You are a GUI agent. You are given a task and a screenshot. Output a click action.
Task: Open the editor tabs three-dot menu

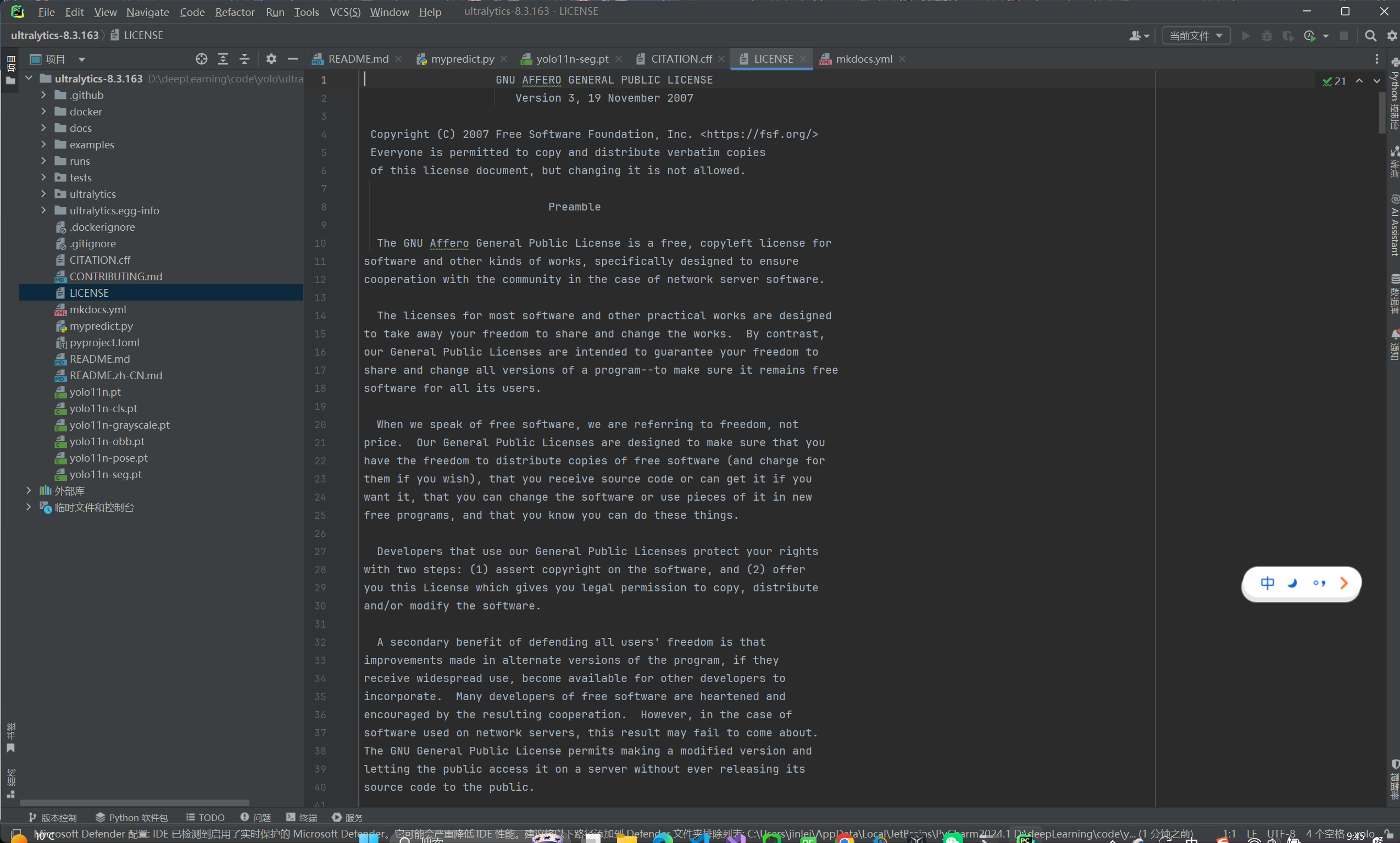pos(1376,59)
